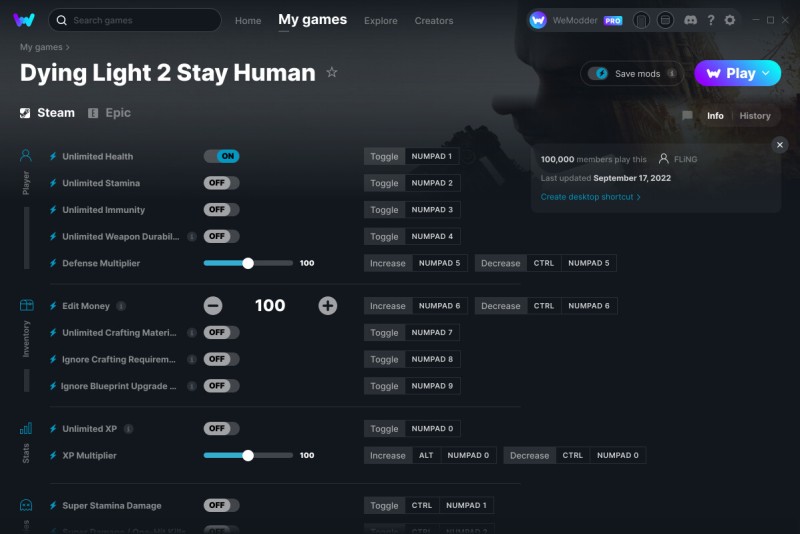Click My games breadcrumb chevron
Screen dimensions: 800x534
pyautogui.click(x=68, y=47)
